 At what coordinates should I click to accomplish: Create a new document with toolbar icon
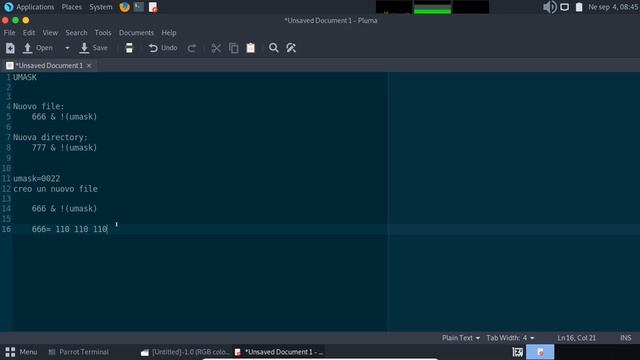(x=10, y=48)
